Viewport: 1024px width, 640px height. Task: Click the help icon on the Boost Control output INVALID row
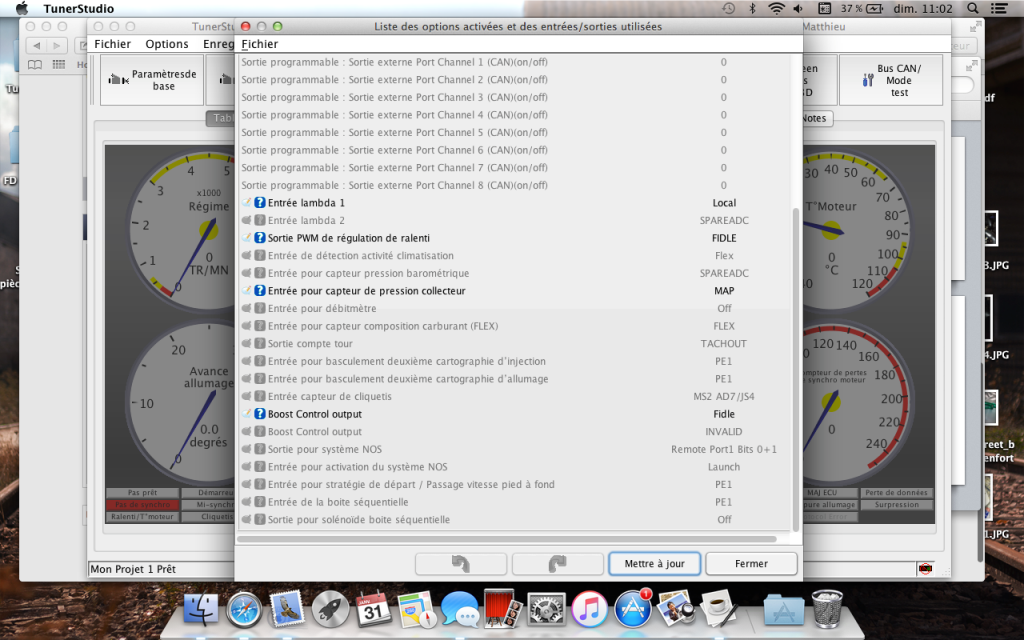coord(260,432)
